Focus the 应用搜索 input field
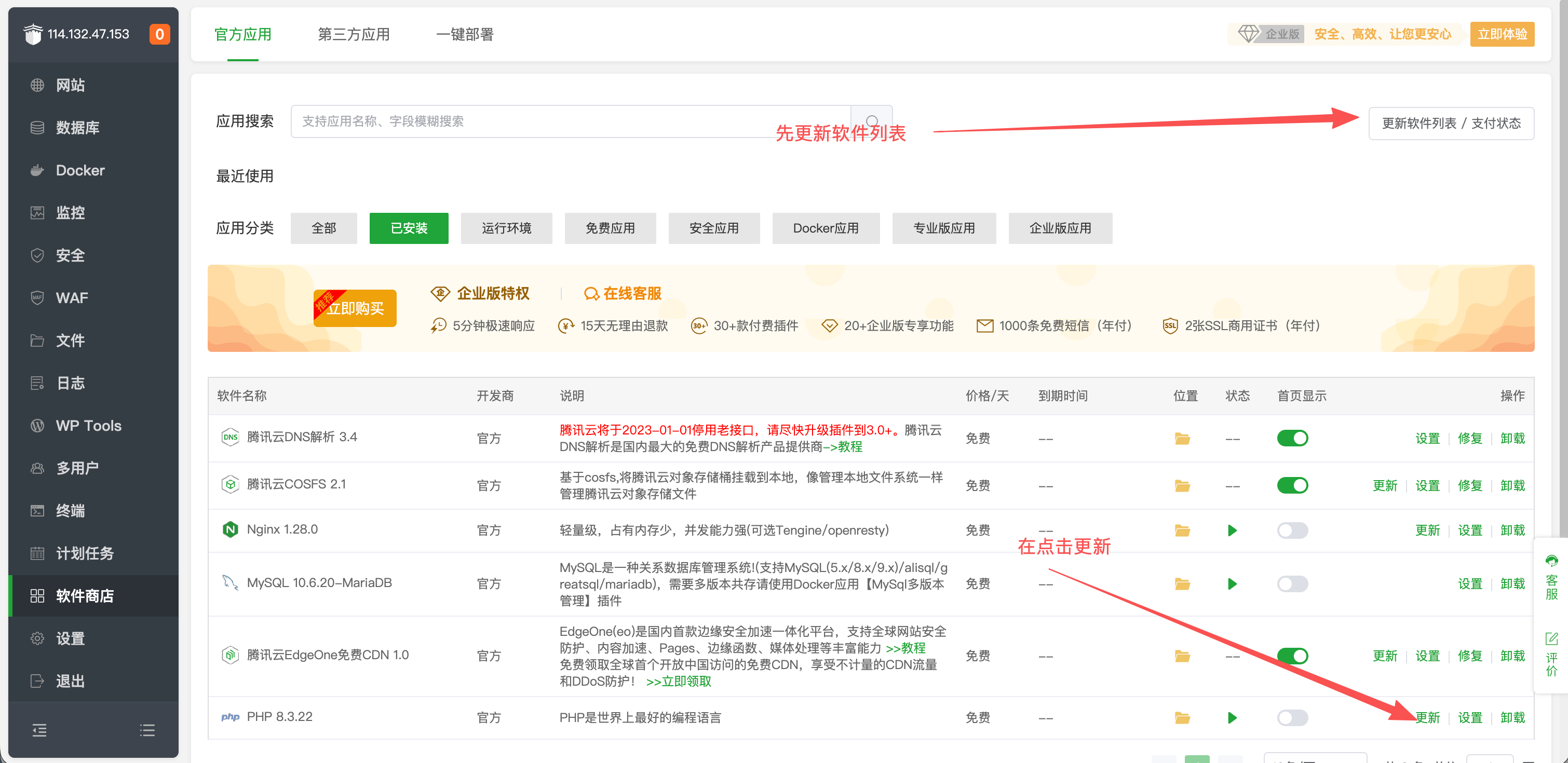 coord(571,121)
